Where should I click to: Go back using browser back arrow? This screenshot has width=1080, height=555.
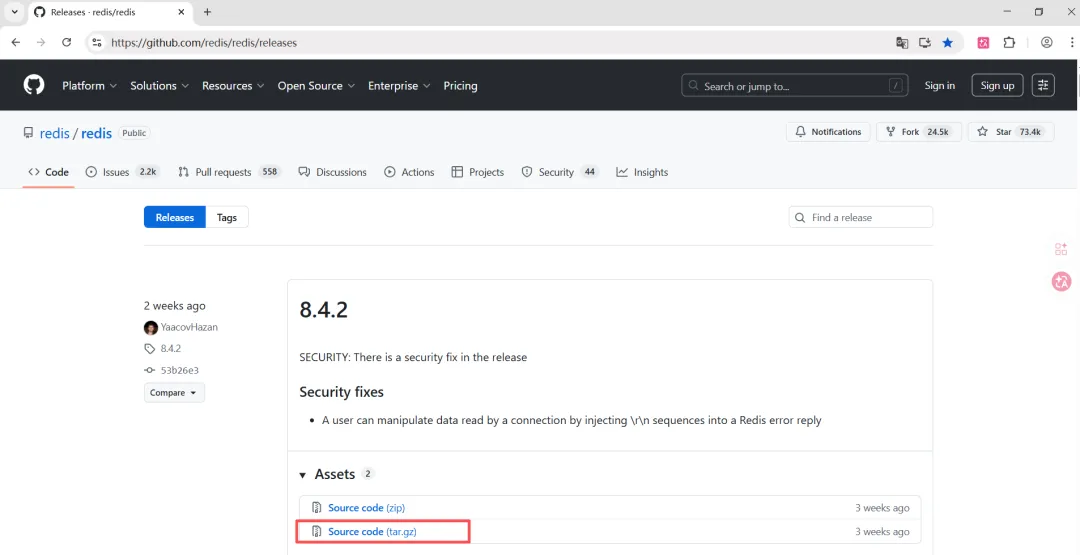click(16, 43)
